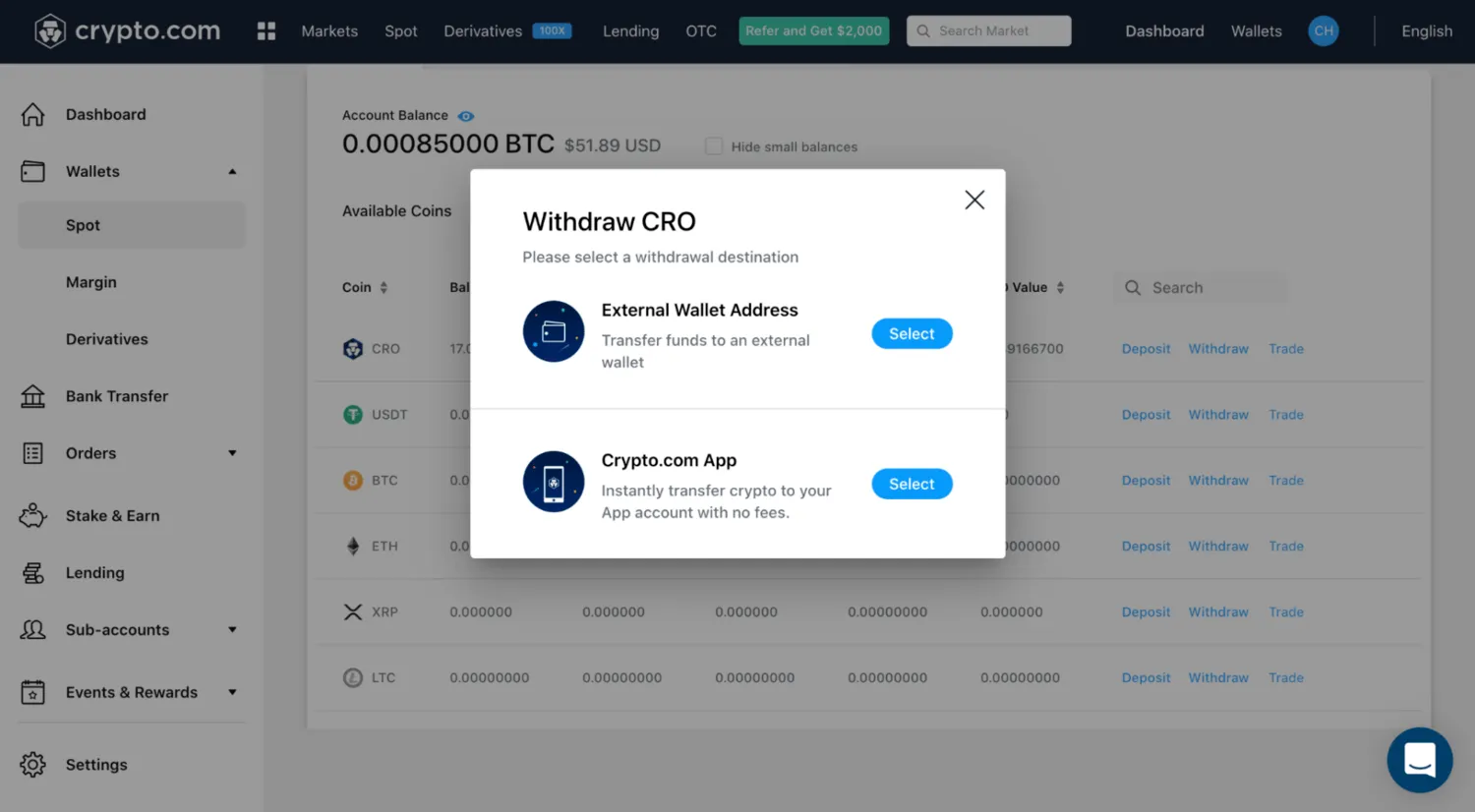This screenshot has width=1475, height=812.
Task: Select External Wallet Address destination
Action: 912,334
